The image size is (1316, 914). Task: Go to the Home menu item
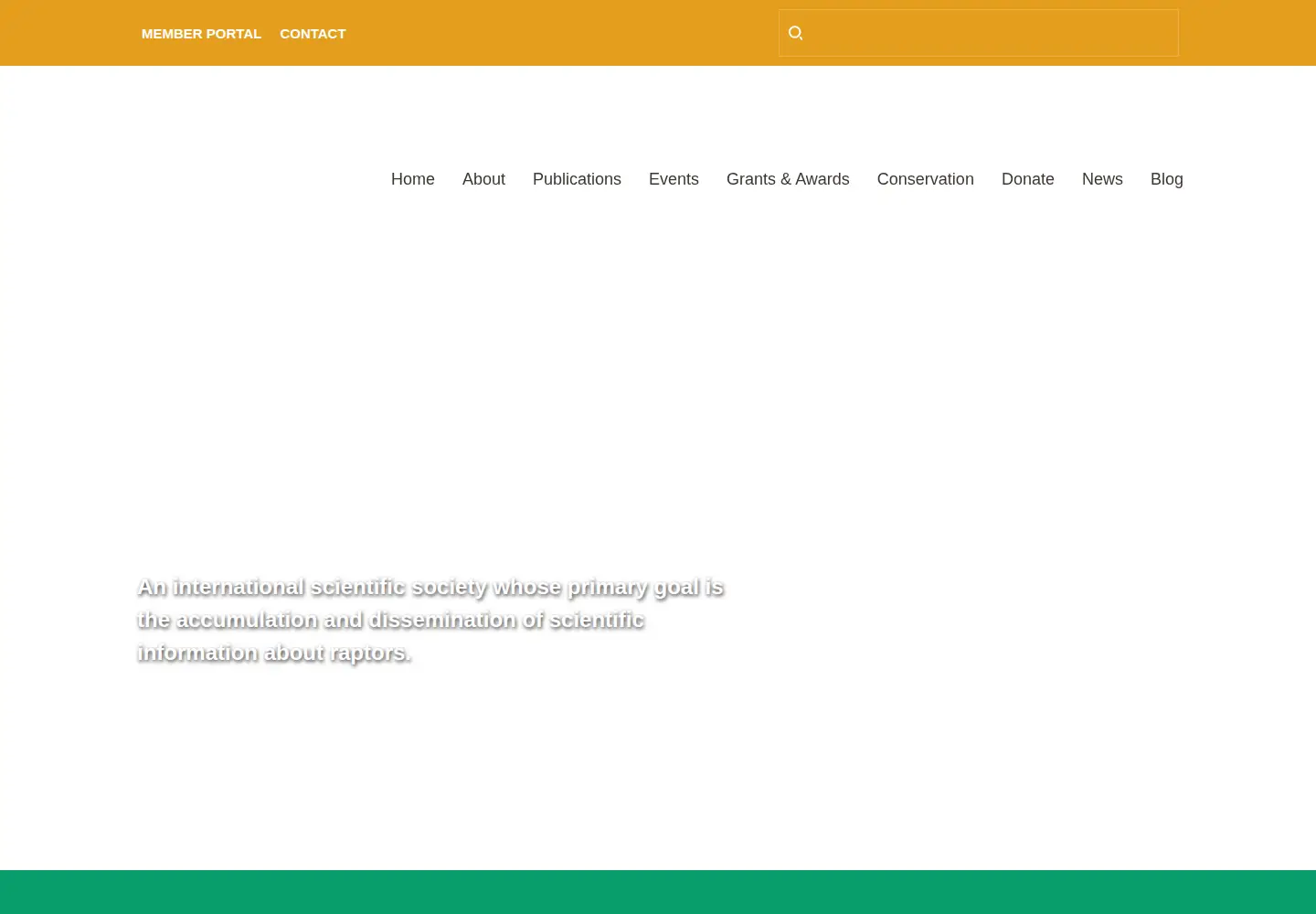(x=413, y=179)
